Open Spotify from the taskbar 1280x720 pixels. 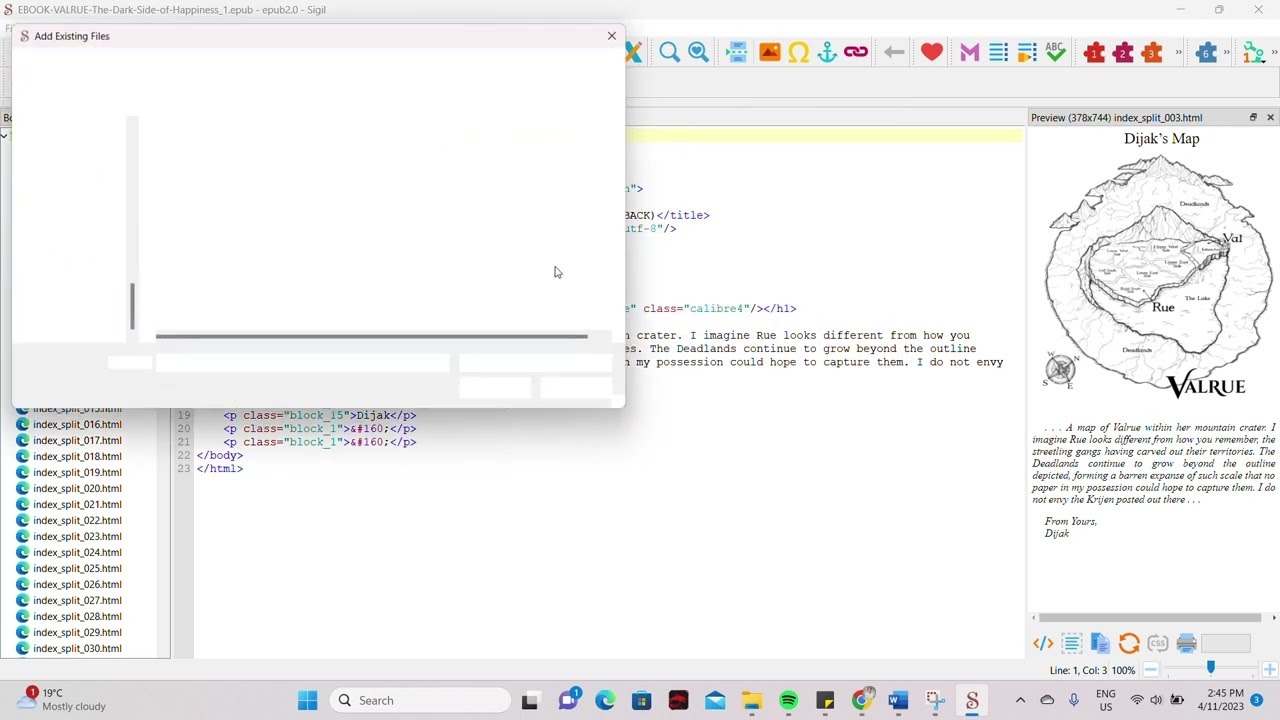point(788,700)
